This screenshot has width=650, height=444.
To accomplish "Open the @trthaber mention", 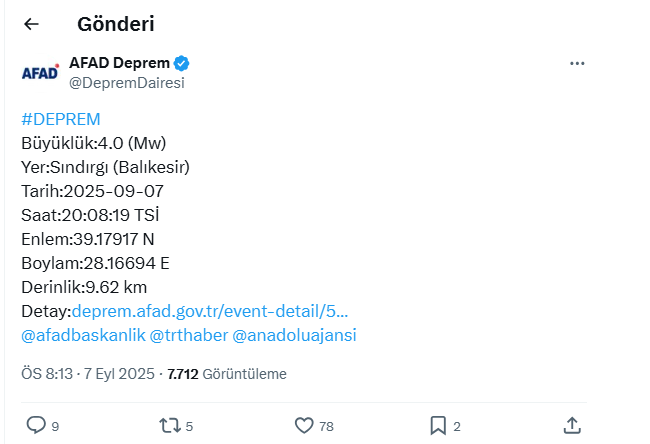I will 189,335.
